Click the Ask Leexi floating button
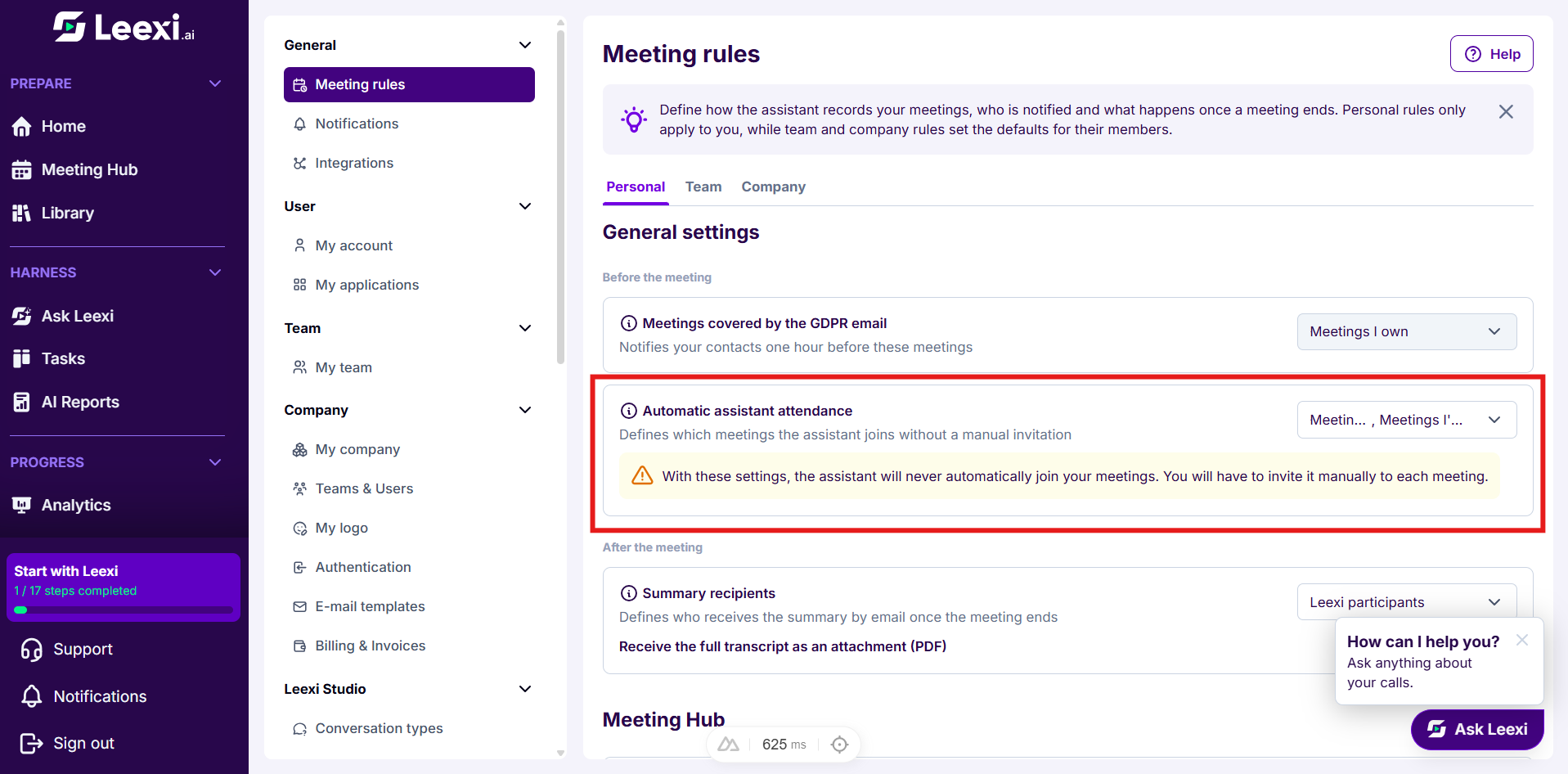Viewport: 1568px width, 774px height. click(1477, 729)
